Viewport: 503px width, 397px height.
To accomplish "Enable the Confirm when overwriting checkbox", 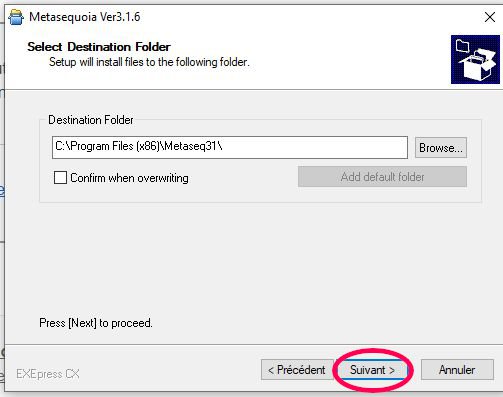I will (x=60, y=178).
